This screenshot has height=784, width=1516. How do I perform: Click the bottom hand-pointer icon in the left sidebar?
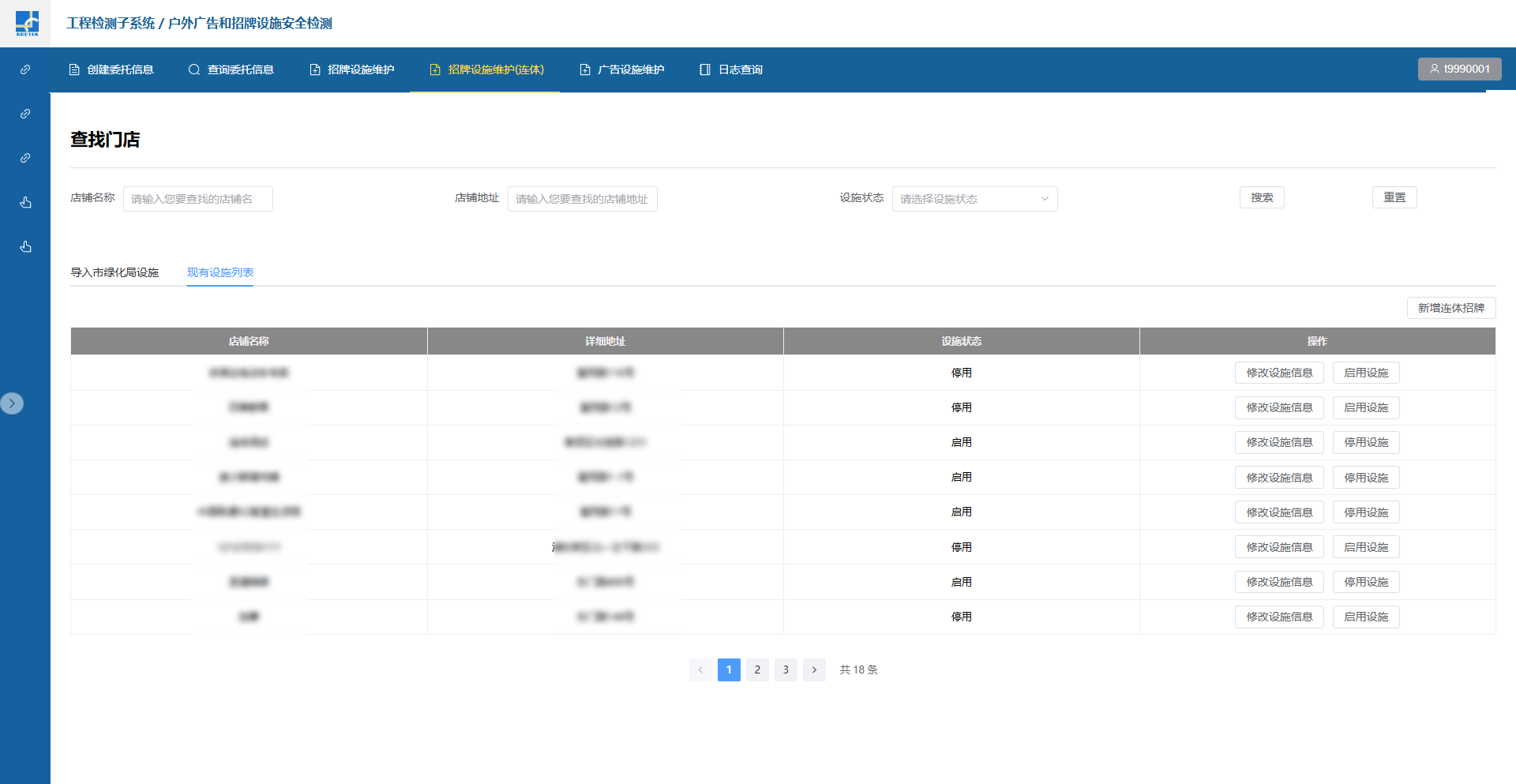coord(25,246)
